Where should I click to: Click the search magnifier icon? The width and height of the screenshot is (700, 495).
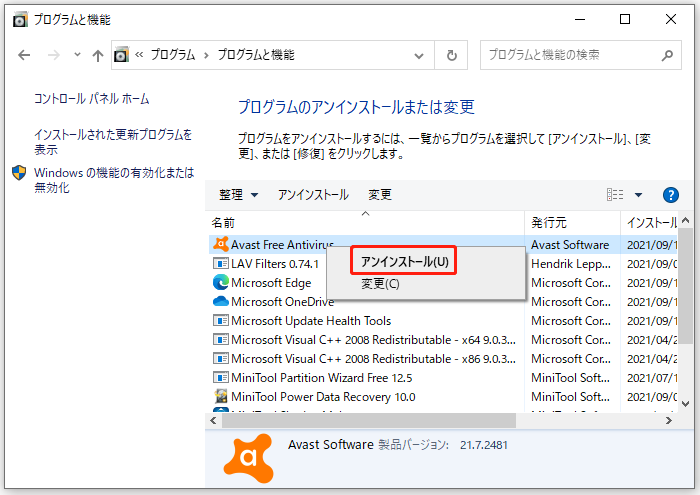tap(667, 55)
